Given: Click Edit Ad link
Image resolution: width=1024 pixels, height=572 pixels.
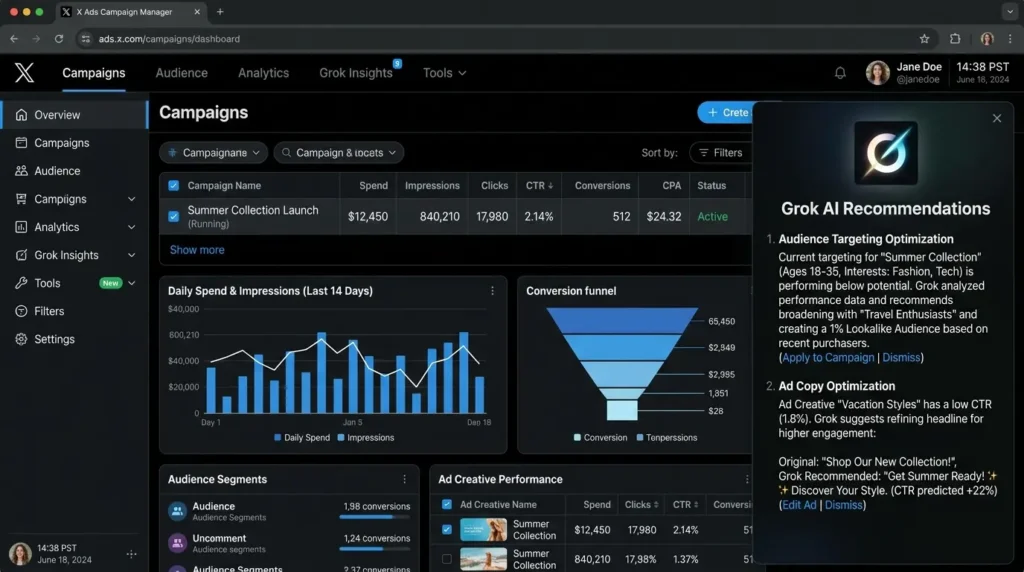Looking at the screenshot, I should (x=799, y=505).
